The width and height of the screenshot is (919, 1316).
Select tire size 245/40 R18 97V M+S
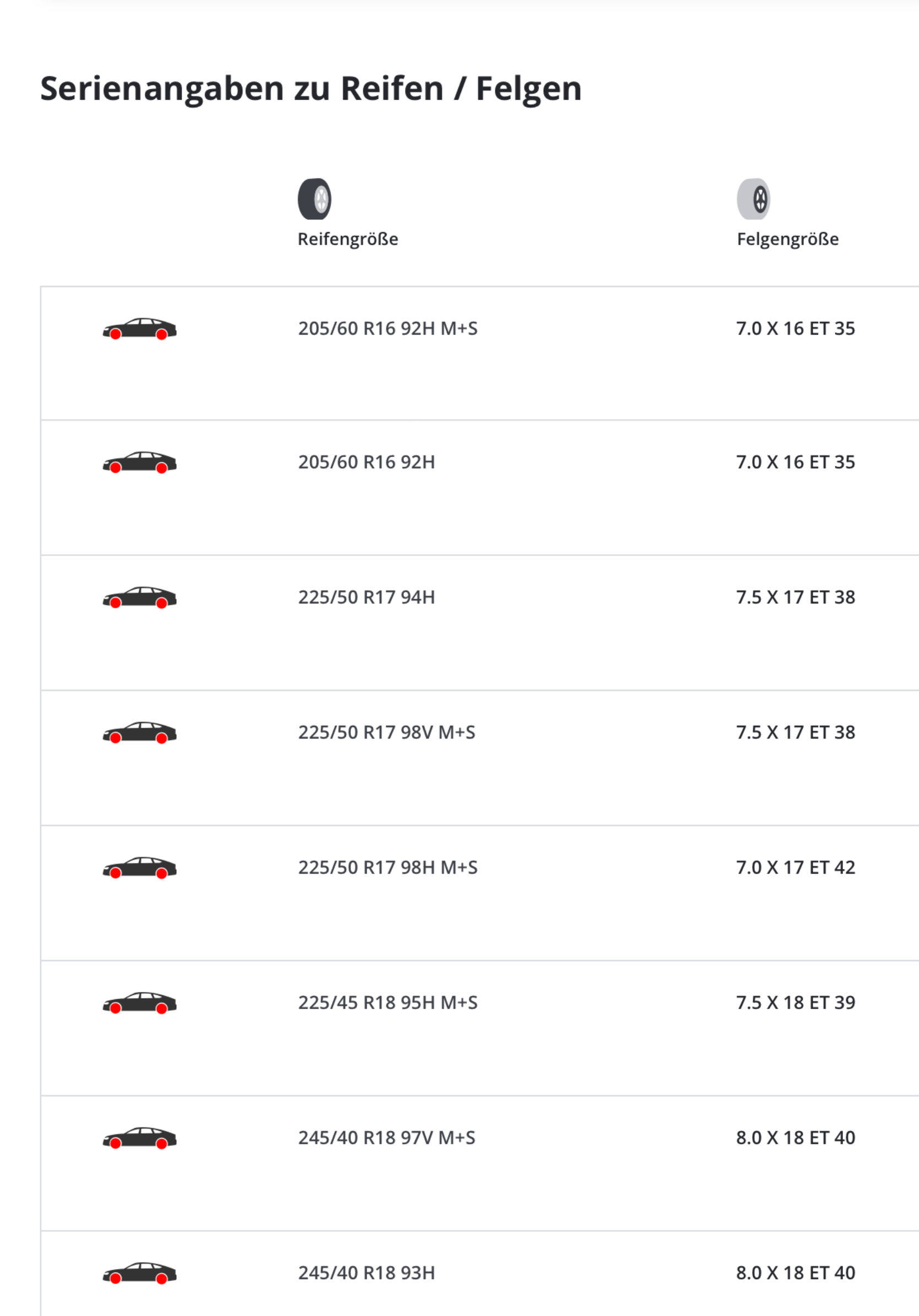(387, 1138)
